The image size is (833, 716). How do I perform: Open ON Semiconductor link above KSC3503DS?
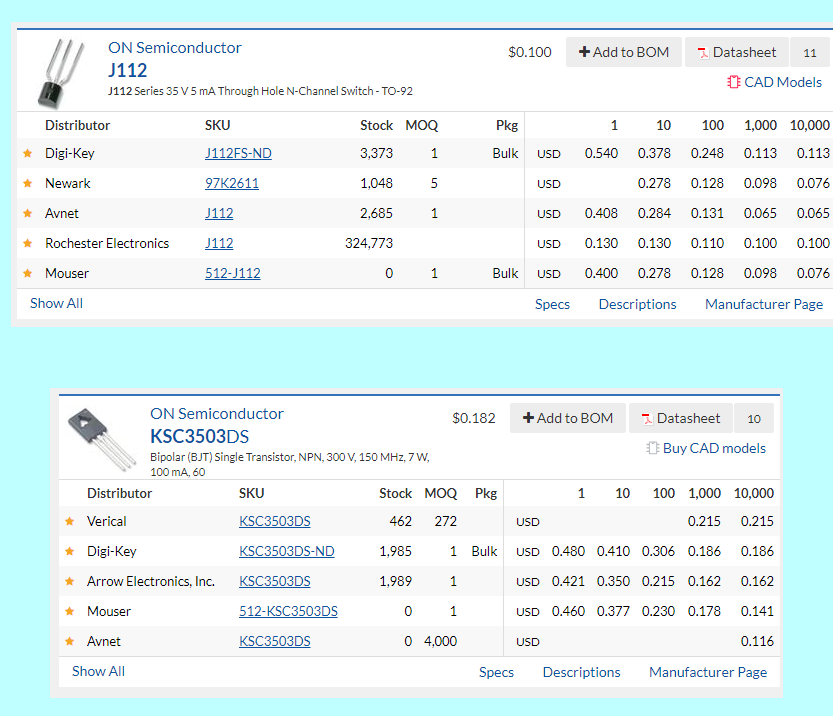point(217,414)
